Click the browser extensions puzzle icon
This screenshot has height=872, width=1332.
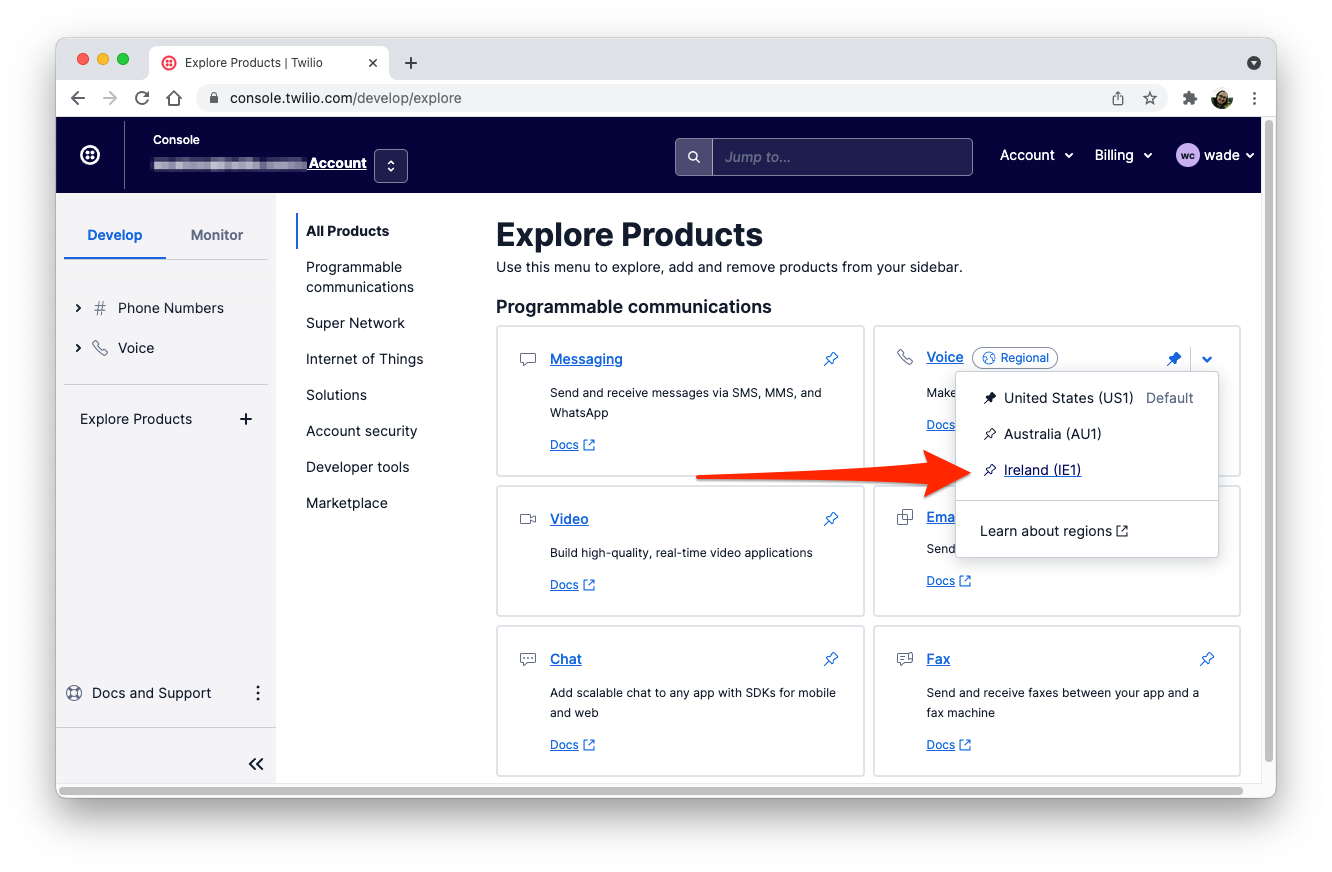click(x=1189, y=98)
